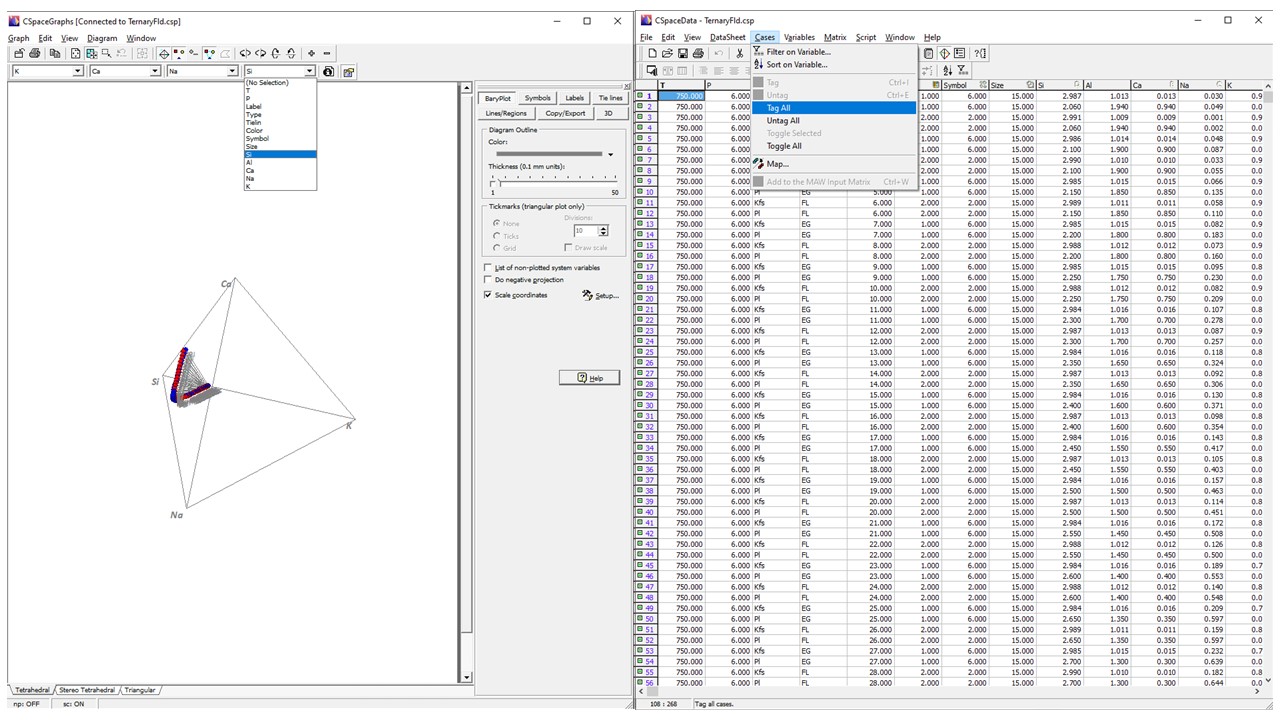Click the open file icon in CSpaceData
The width and height of the screenshot is (1280, 720).
[667, 54]
